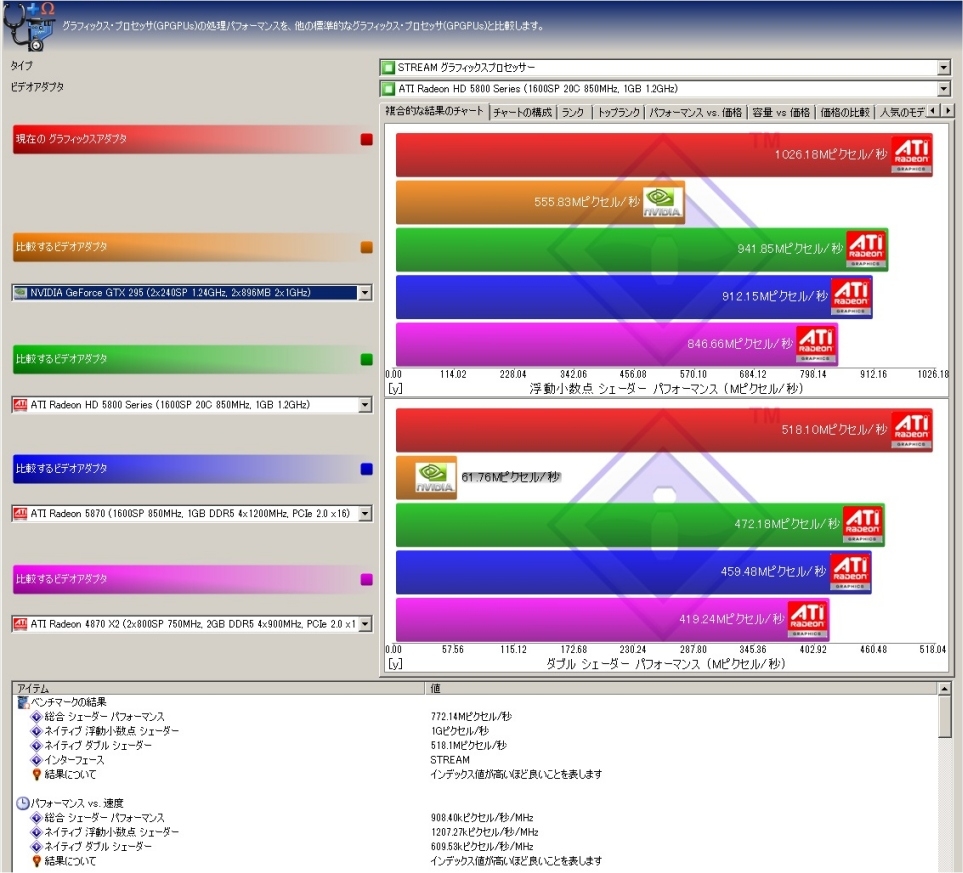Image resolution: width=963 pixels, height=873 pixels.
Task: Click ATI logo on 1026.18M red bar
Action: [911, 155]
